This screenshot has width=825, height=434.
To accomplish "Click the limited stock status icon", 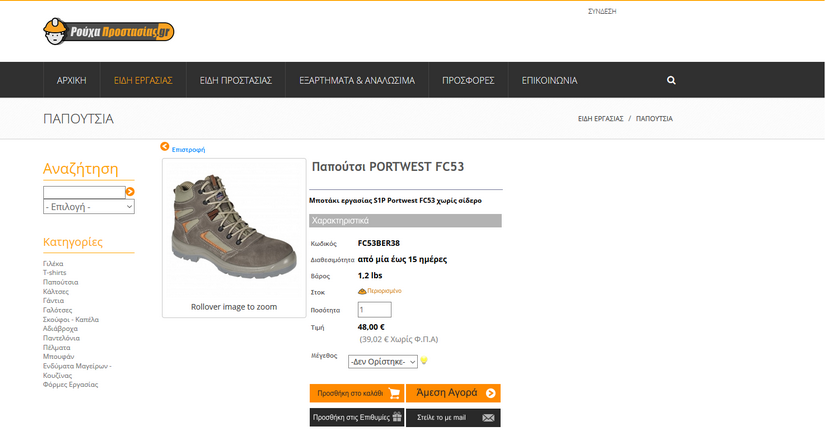I will coord(362,291).
